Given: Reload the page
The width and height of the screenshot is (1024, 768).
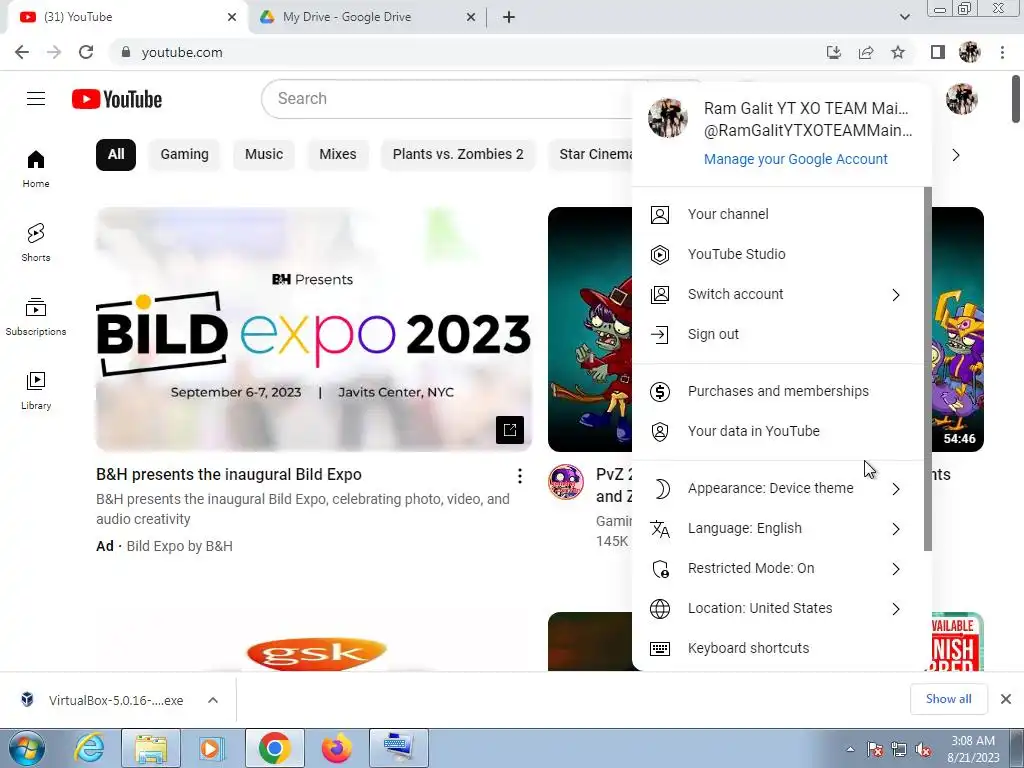Looking at the screenshot, I should coord(86,52).
